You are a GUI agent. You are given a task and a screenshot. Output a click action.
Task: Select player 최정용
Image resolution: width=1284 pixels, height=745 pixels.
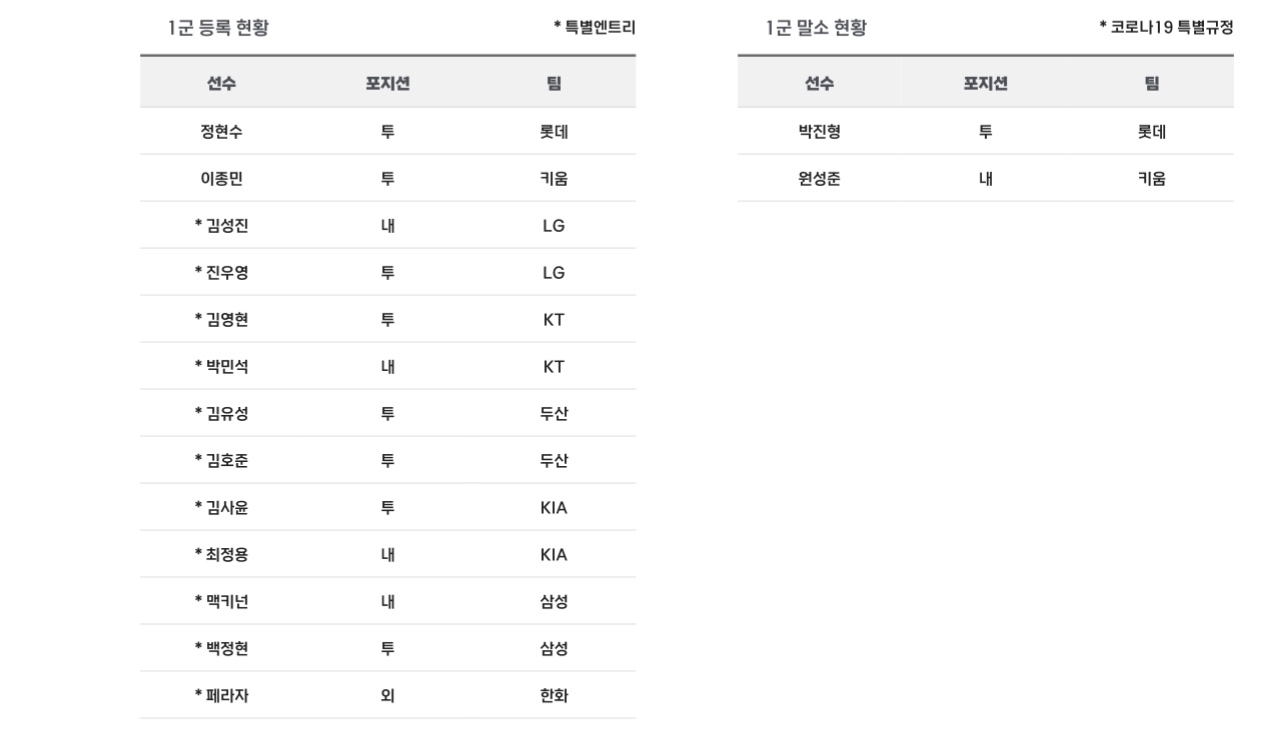coord(221,554)
